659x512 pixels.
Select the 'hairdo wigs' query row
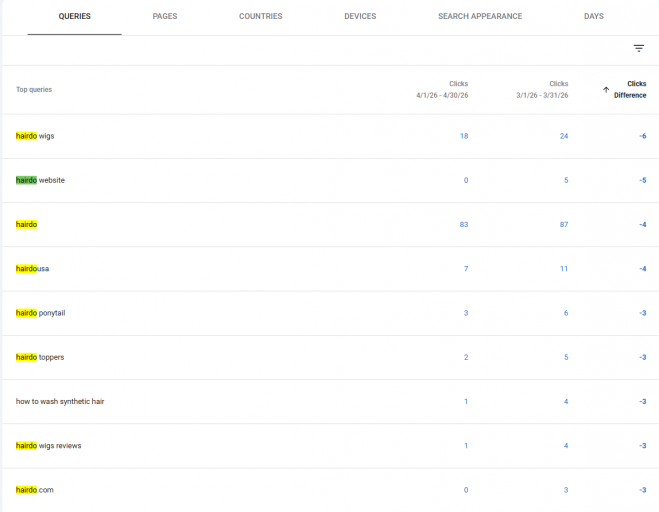[330, 136]
